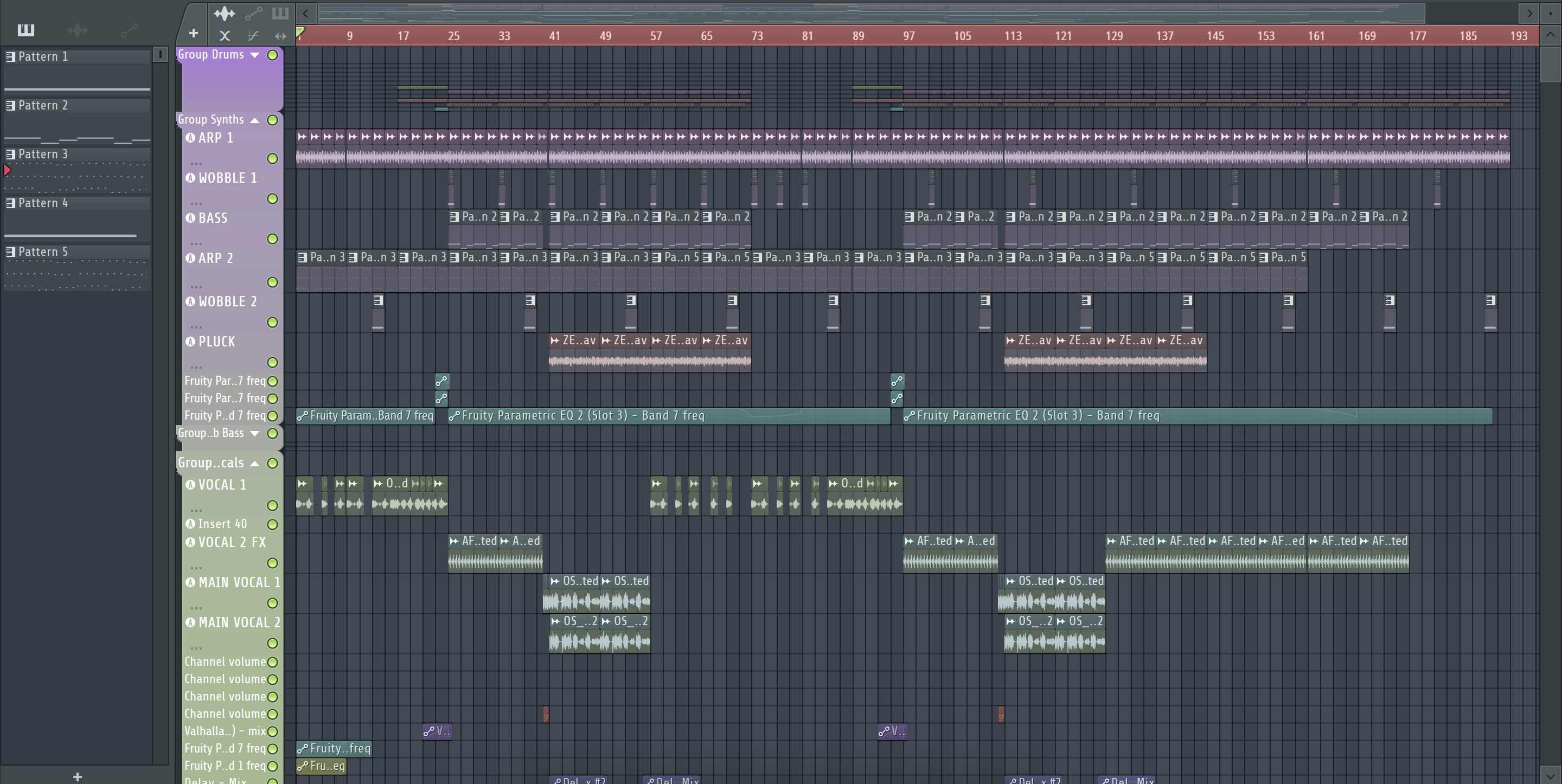Image resolution: width=1562 pixels, height=784 pixels.
Task: Click the horizontal double-arrow icon in playlist header
Action: 280,36
